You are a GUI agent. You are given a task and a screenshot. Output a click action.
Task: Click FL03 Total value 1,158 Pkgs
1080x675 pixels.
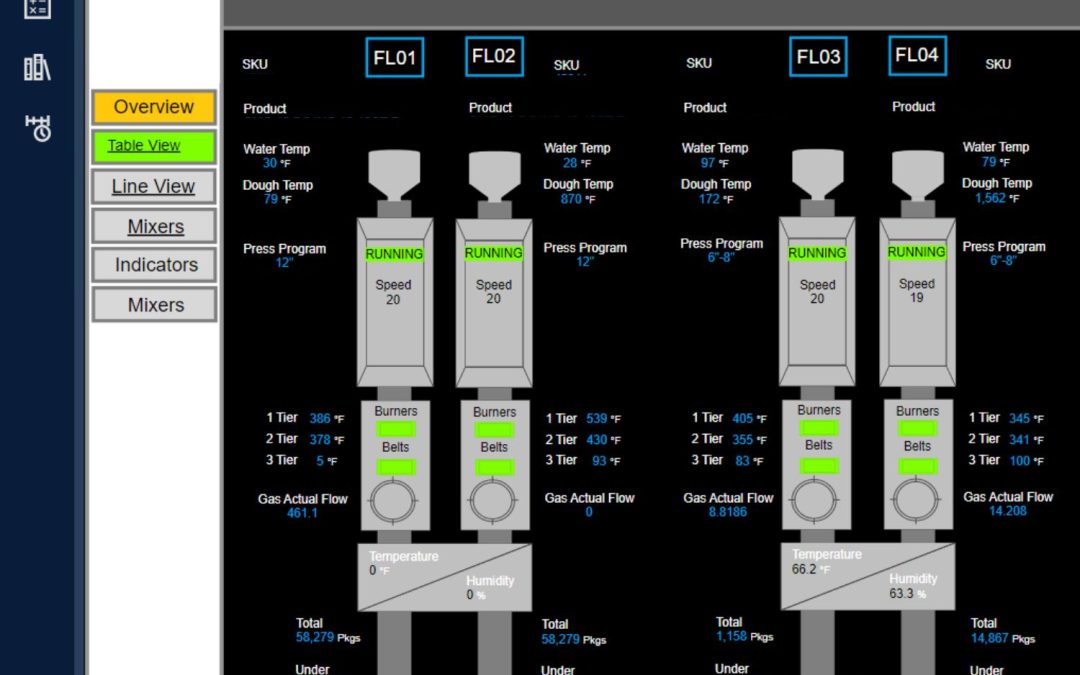tap(745, 636)
